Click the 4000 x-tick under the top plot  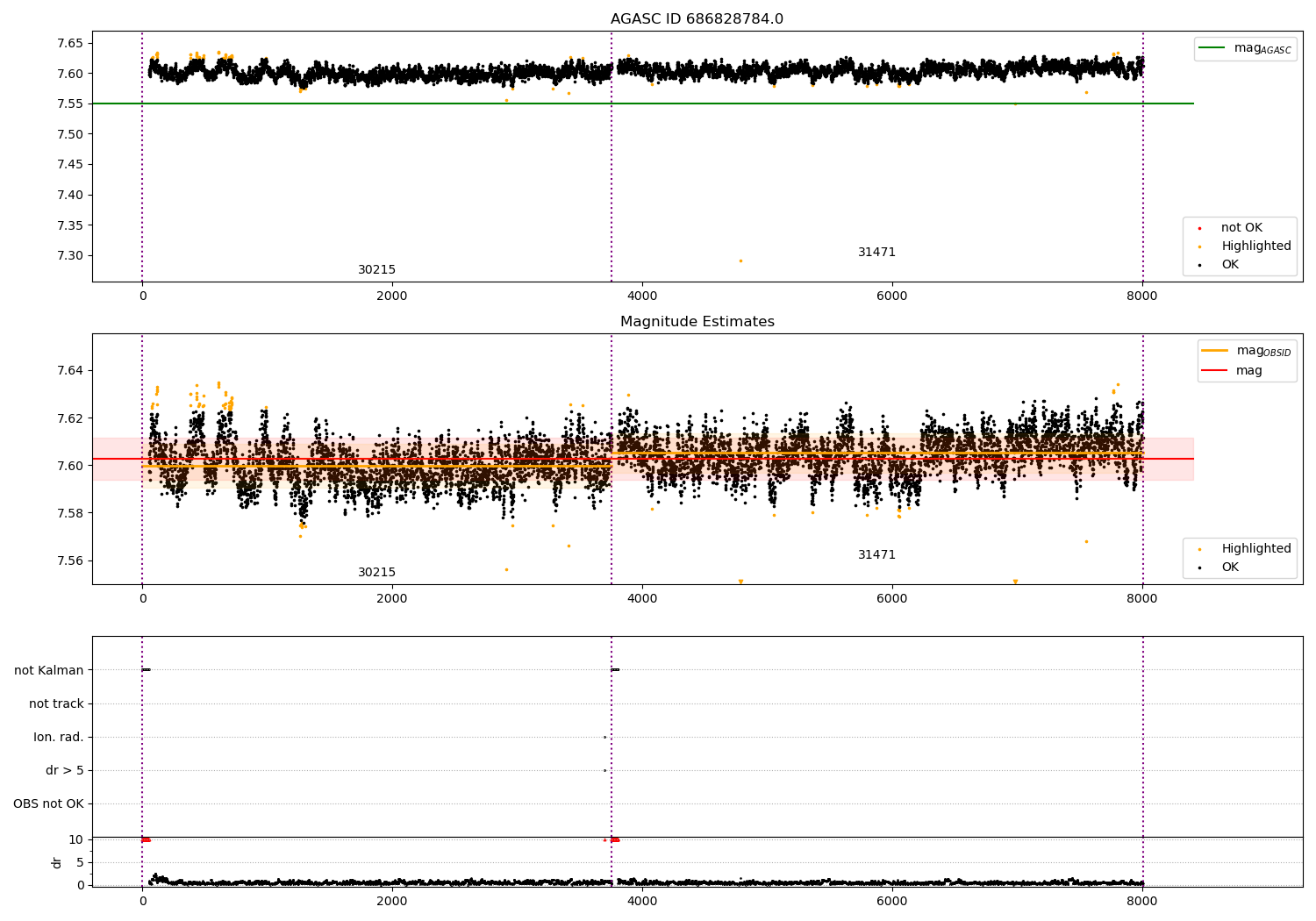coord(642,296)
